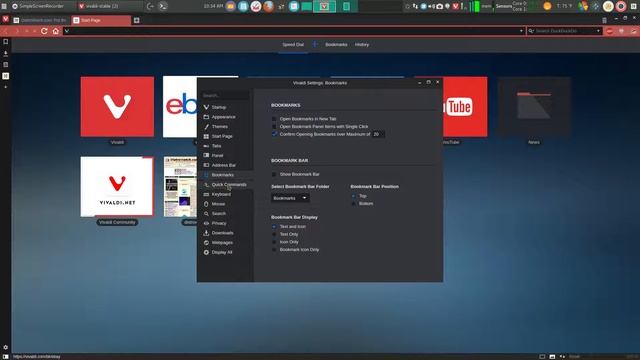Open the News speed dial folder
This screenshot has width=640, height=360.
[534, 107]
